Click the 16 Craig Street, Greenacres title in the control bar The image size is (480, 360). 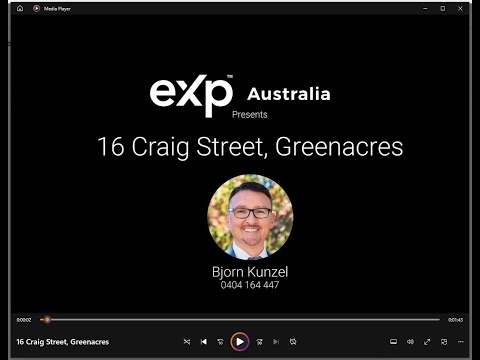click(x=63, y=342)
